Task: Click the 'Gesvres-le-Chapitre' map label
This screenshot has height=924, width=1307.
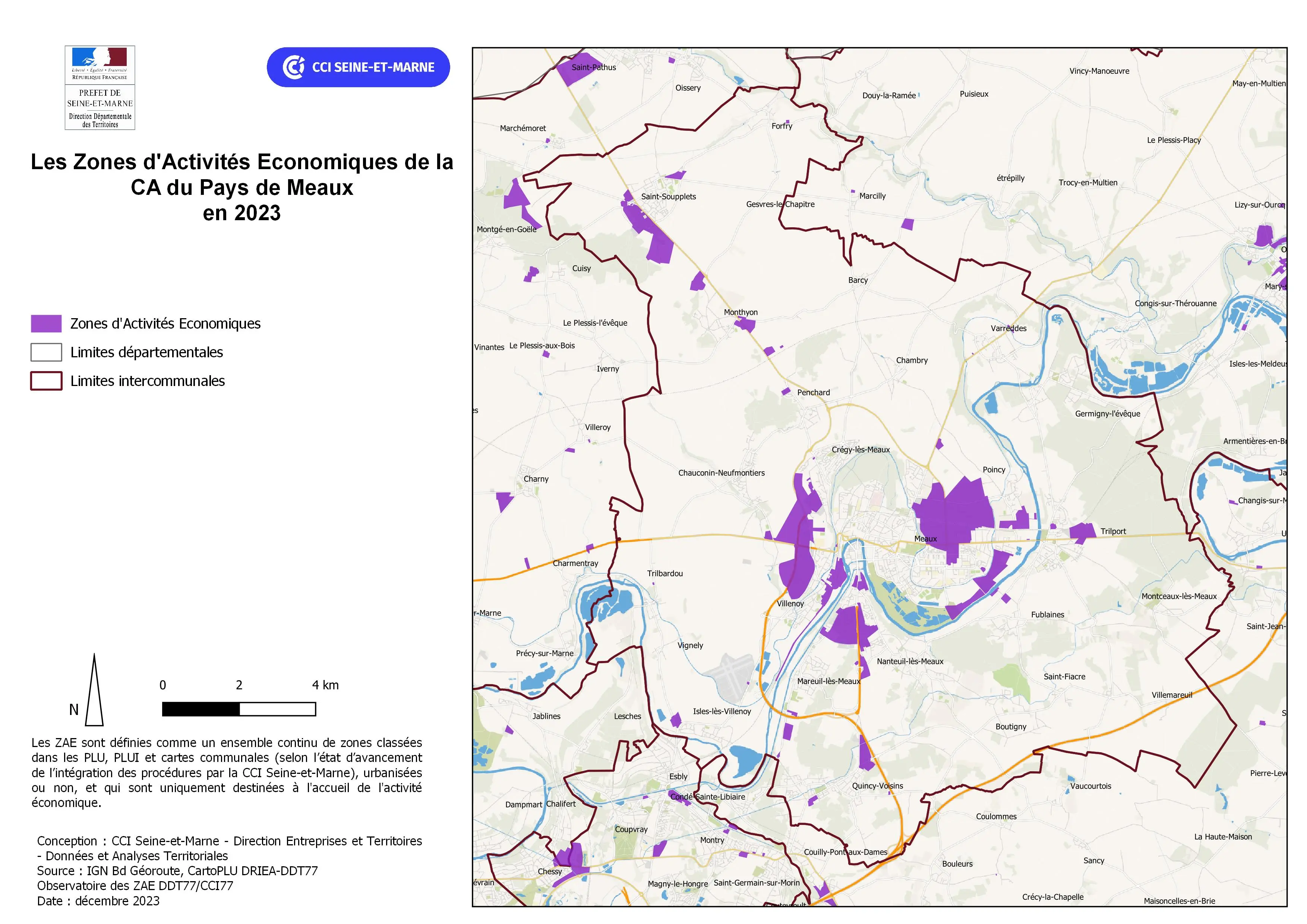Action: click(780, 204)
